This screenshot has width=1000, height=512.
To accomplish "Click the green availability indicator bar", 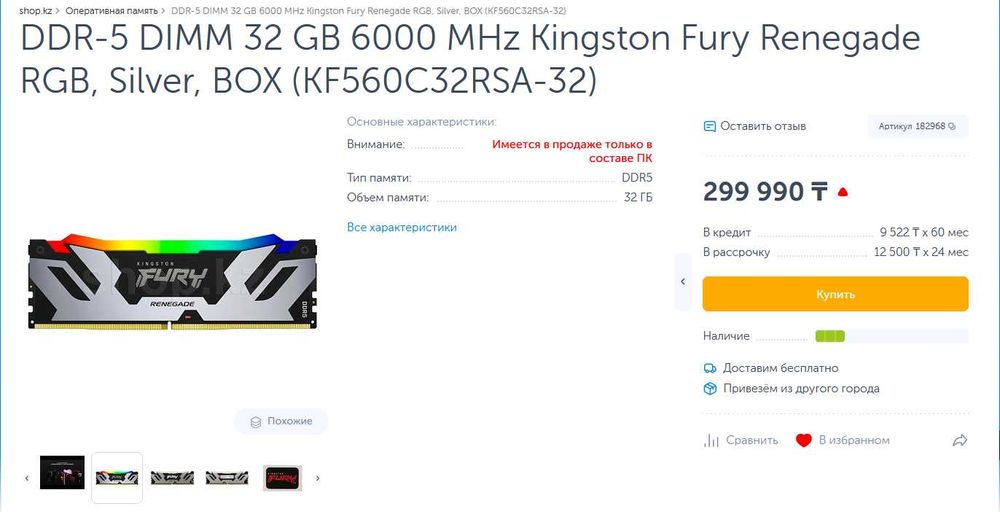I will click(830, 336).
